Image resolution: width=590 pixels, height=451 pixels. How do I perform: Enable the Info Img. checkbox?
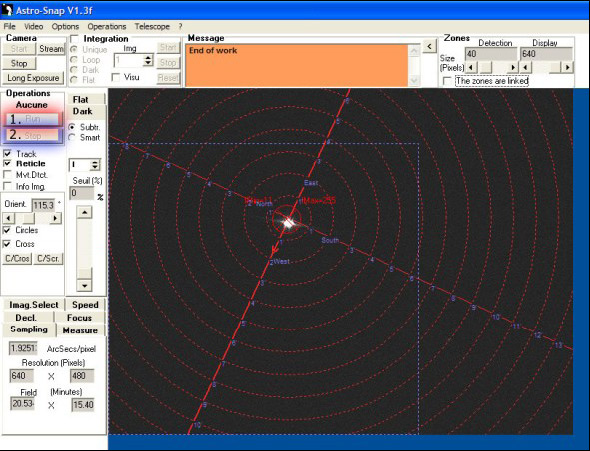(7, 186)
